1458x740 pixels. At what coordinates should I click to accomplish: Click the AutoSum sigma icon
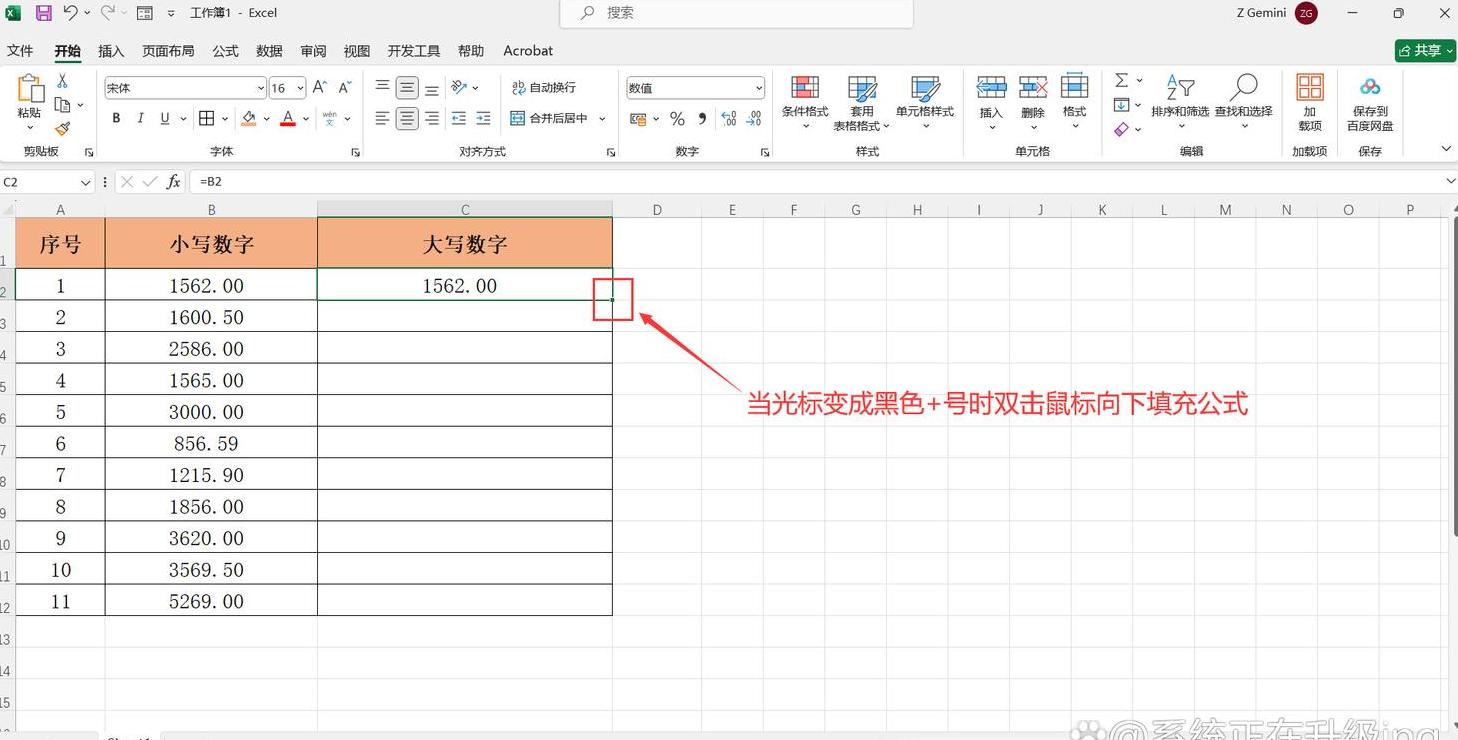tap(1121, 80)
